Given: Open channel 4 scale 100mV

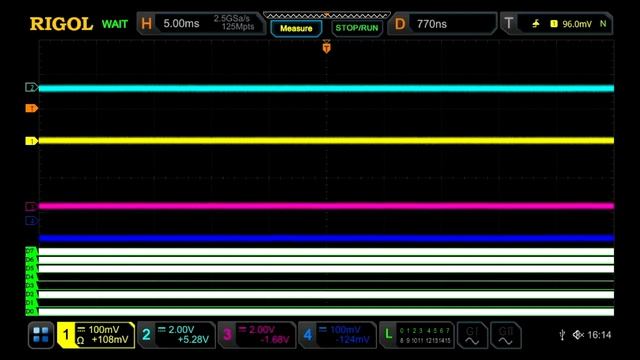Looking at the screenshot, I should (x=345, y=329).
